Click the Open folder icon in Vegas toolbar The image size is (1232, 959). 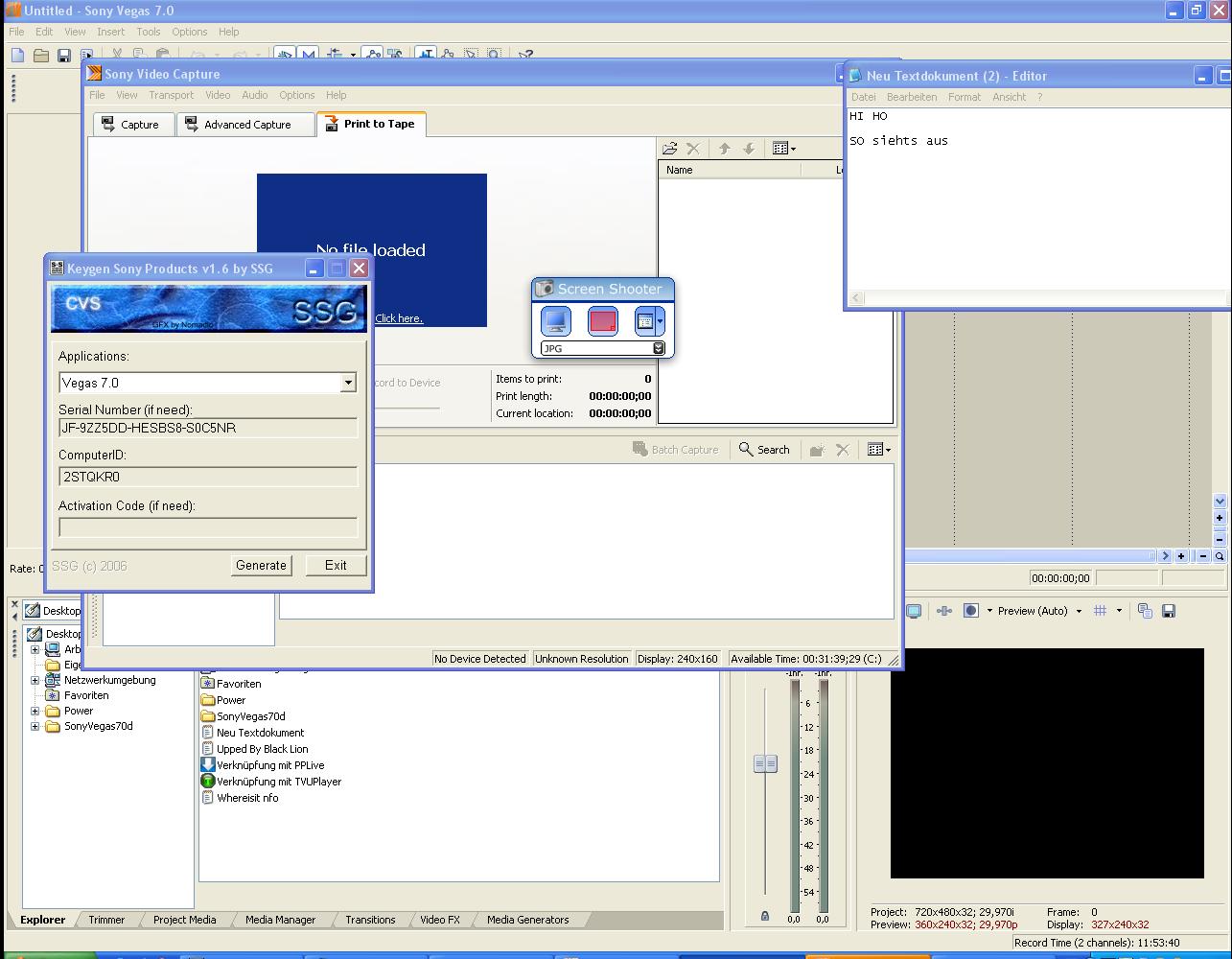coord(40,56)
